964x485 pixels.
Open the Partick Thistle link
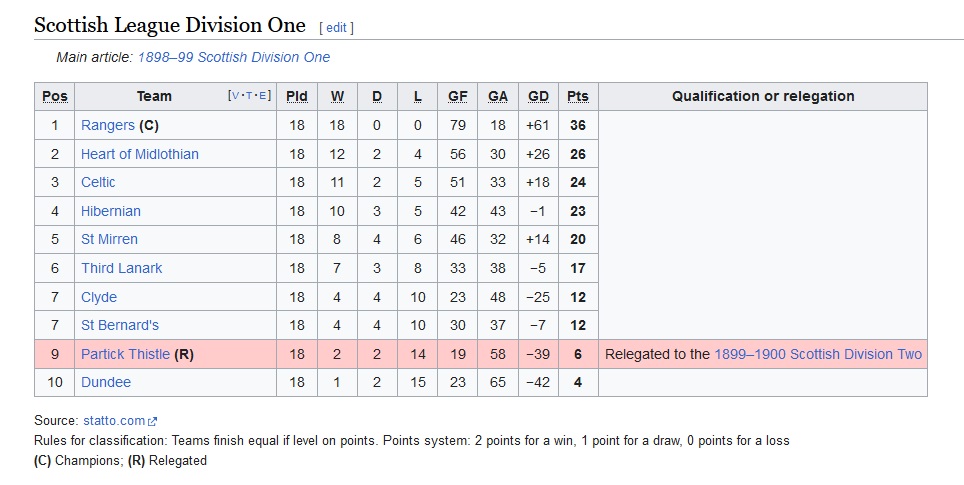[125, 354]
